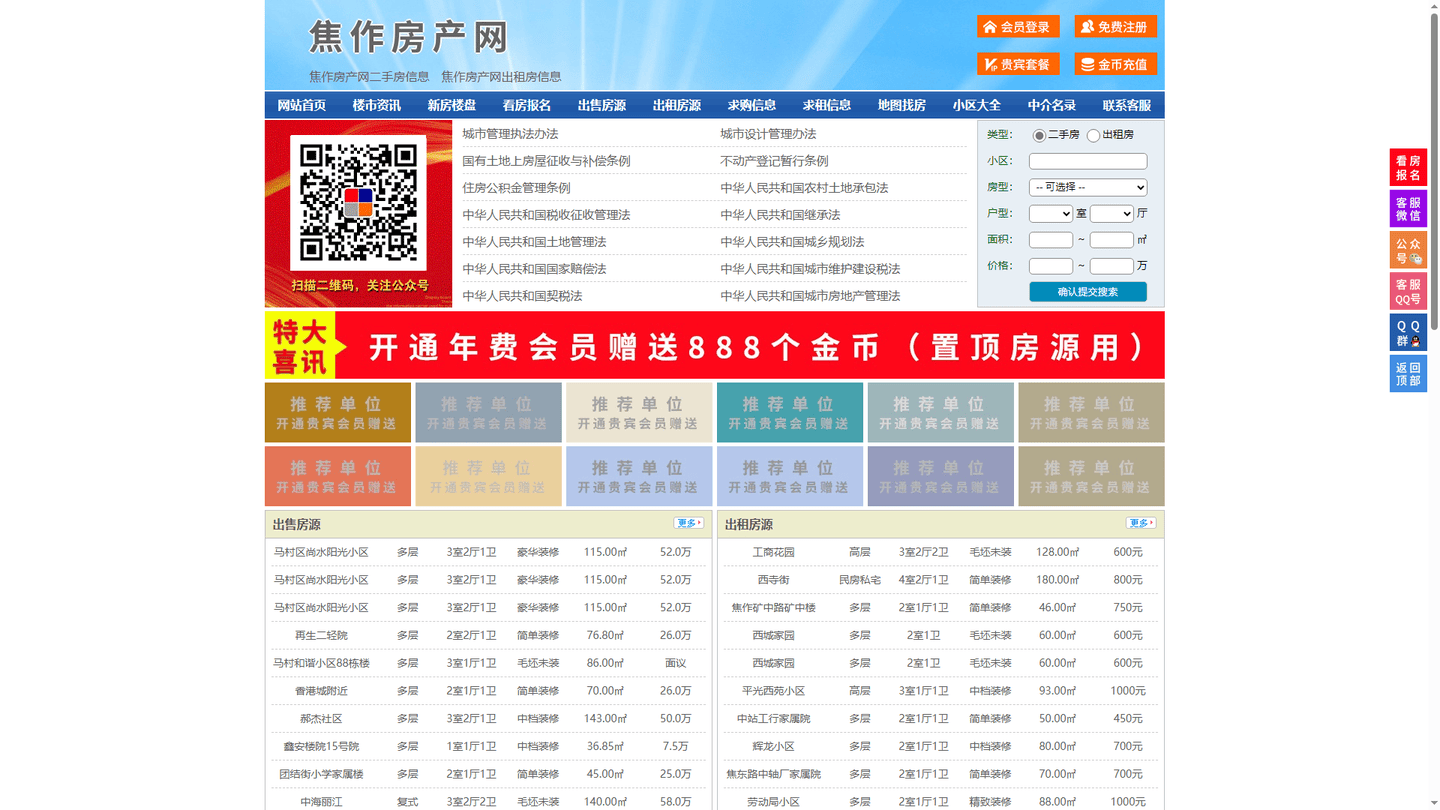Screen dimensions: 1440x810
Task: Go to 网站首页 in navigation bar
Action: (x=302, y=105)
